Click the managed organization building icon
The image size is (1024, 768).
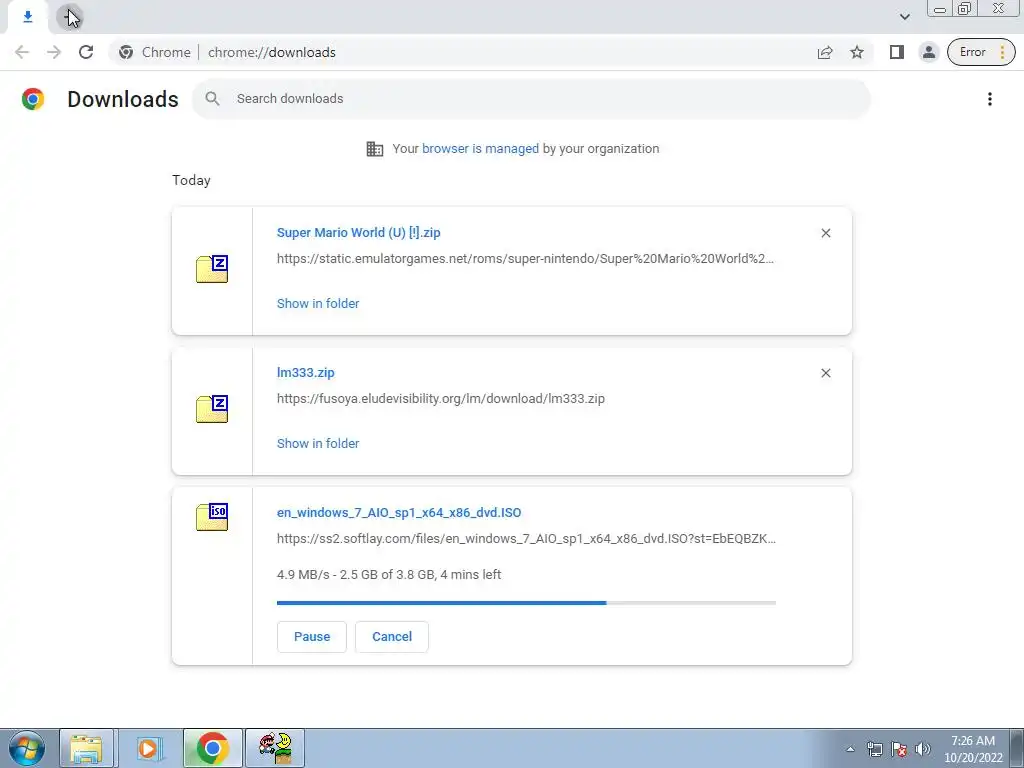pos(374,149)
